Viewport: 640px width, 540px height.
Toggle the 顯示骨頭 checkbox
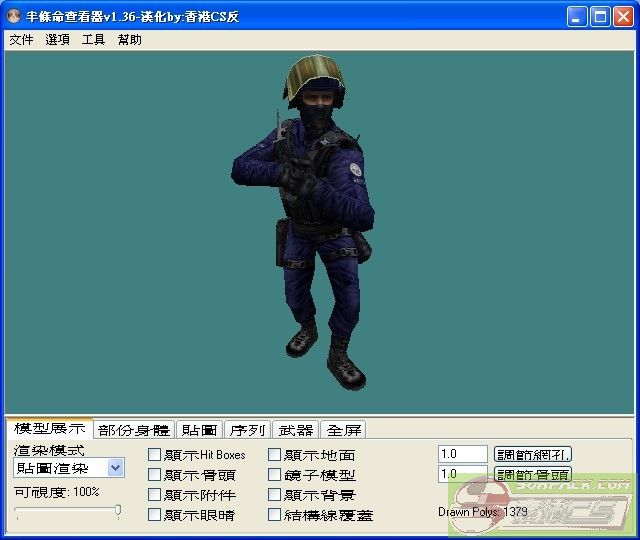coord(154,475)
